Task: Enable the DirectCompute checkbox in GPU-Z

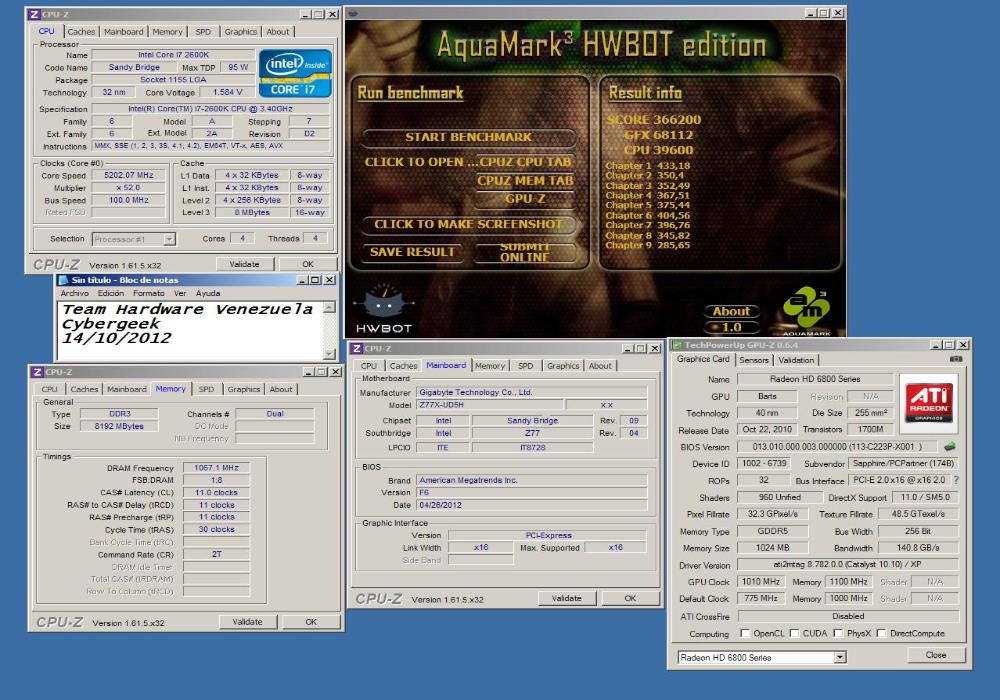Action: coord(881,633)
